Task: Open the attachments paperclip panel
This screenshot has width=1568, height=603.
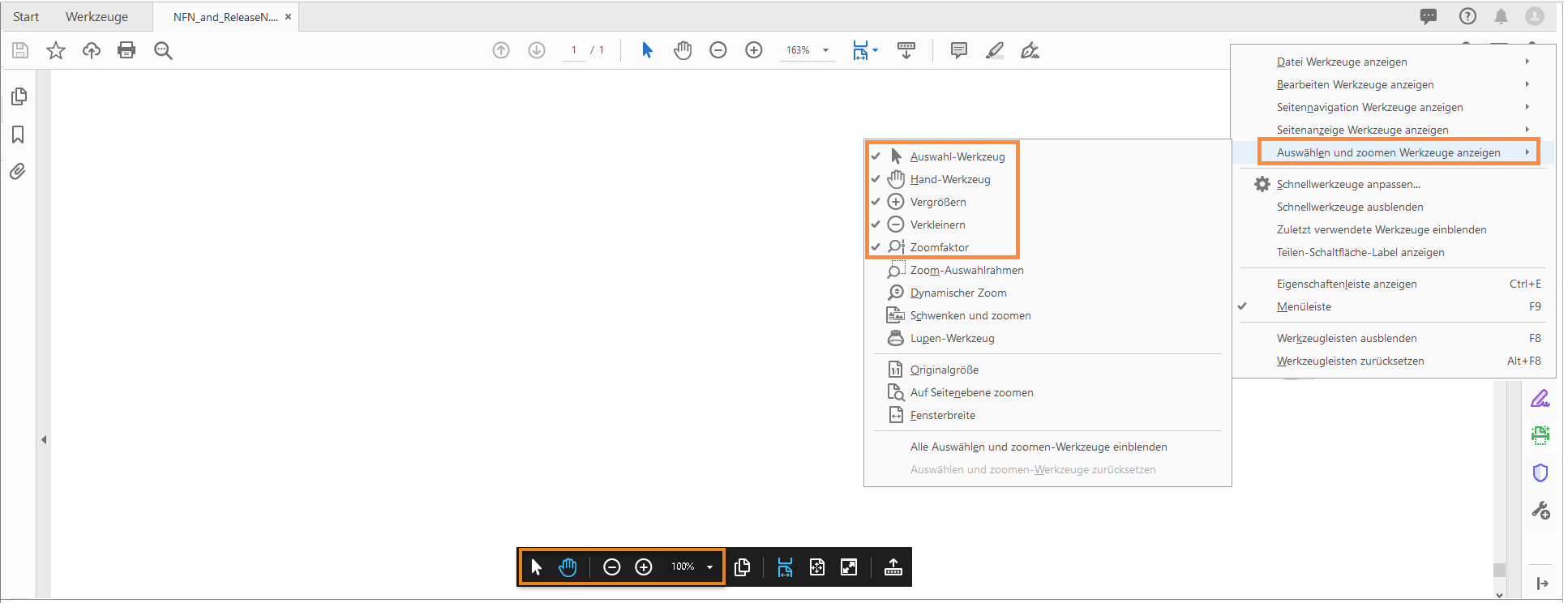Action: 18,171
